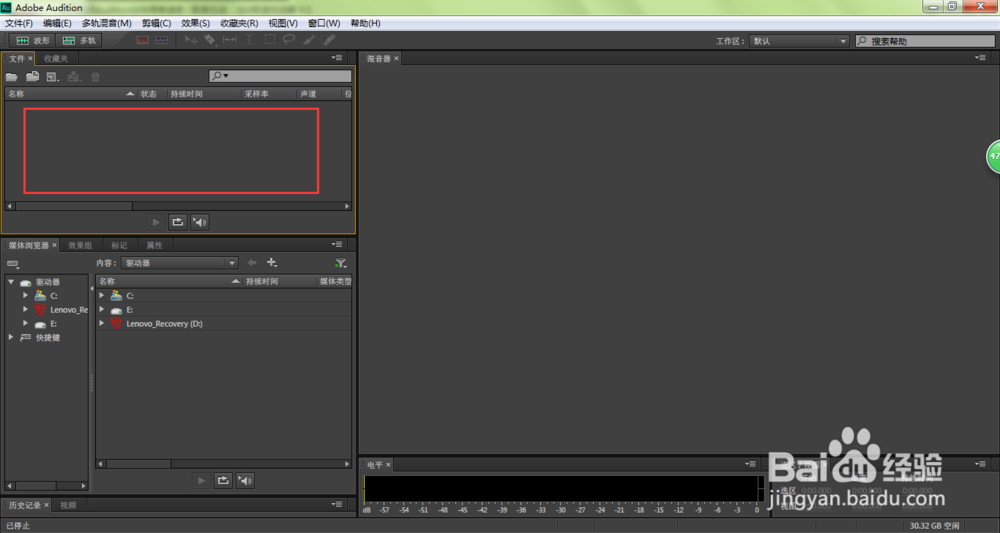
Task: Open 内容 驱动器 dropdown
Action: [x=180, y=263]
